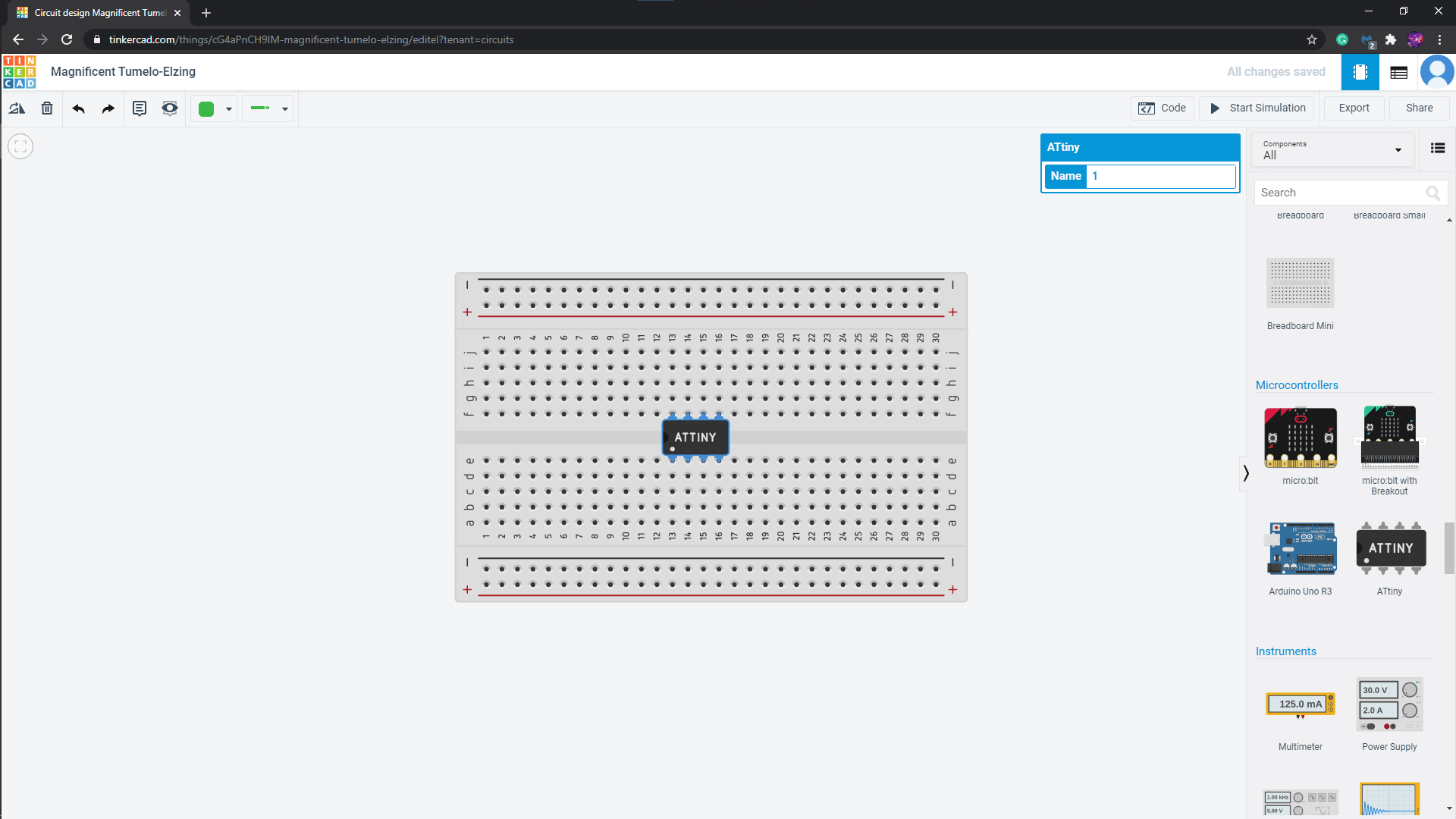Image resolution: width=1456 pixels, height=819 pixels.
Task: Switch to the schematic list view
Action: coord(1398,71)
